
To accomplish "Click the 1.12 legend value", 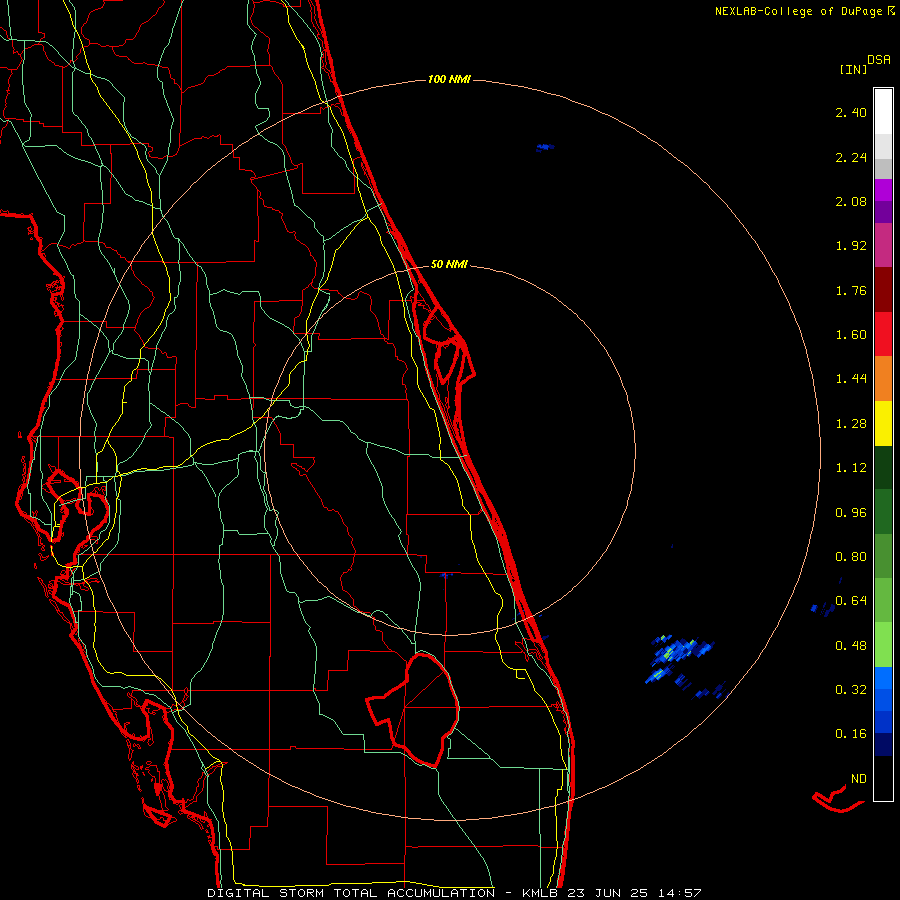I will click(851, 468).
